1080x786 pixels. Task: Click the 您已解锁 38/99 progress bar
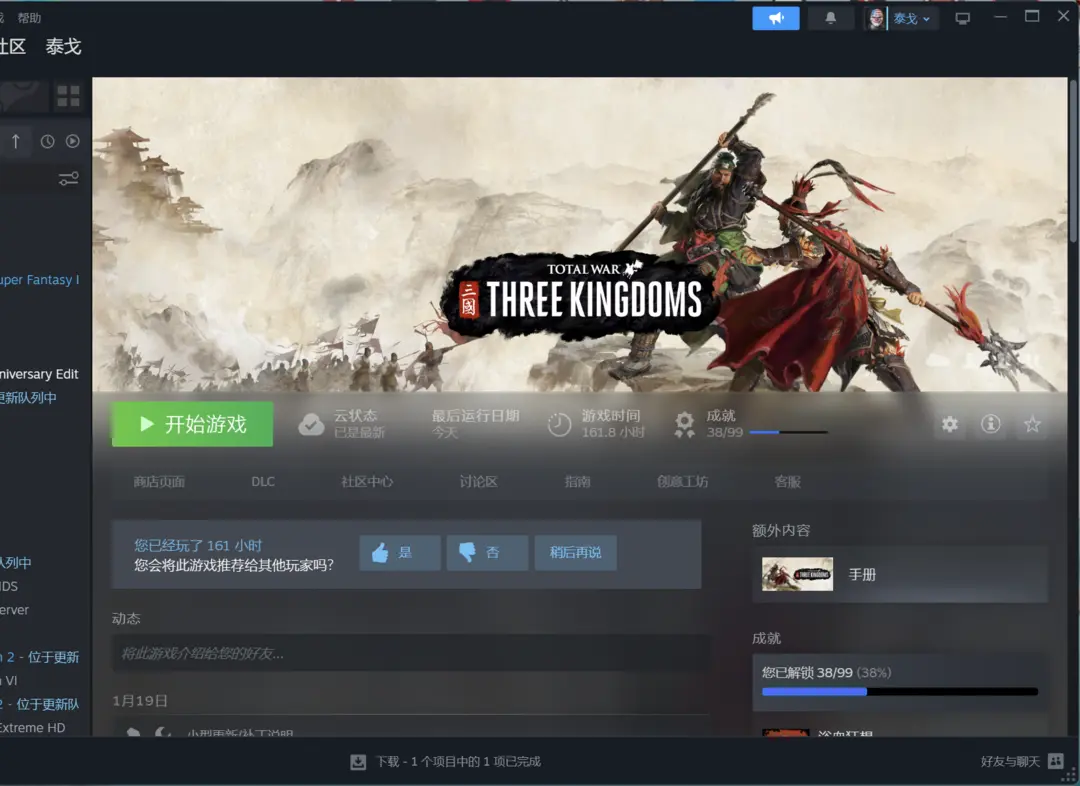(900, 692)
